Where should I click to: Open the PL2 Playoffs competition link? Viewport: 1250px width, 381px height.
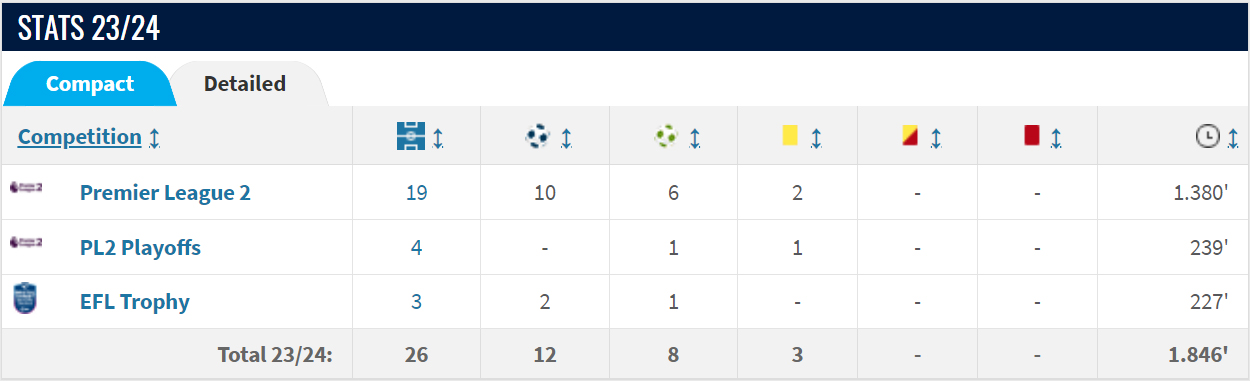(x=140, y=247)
